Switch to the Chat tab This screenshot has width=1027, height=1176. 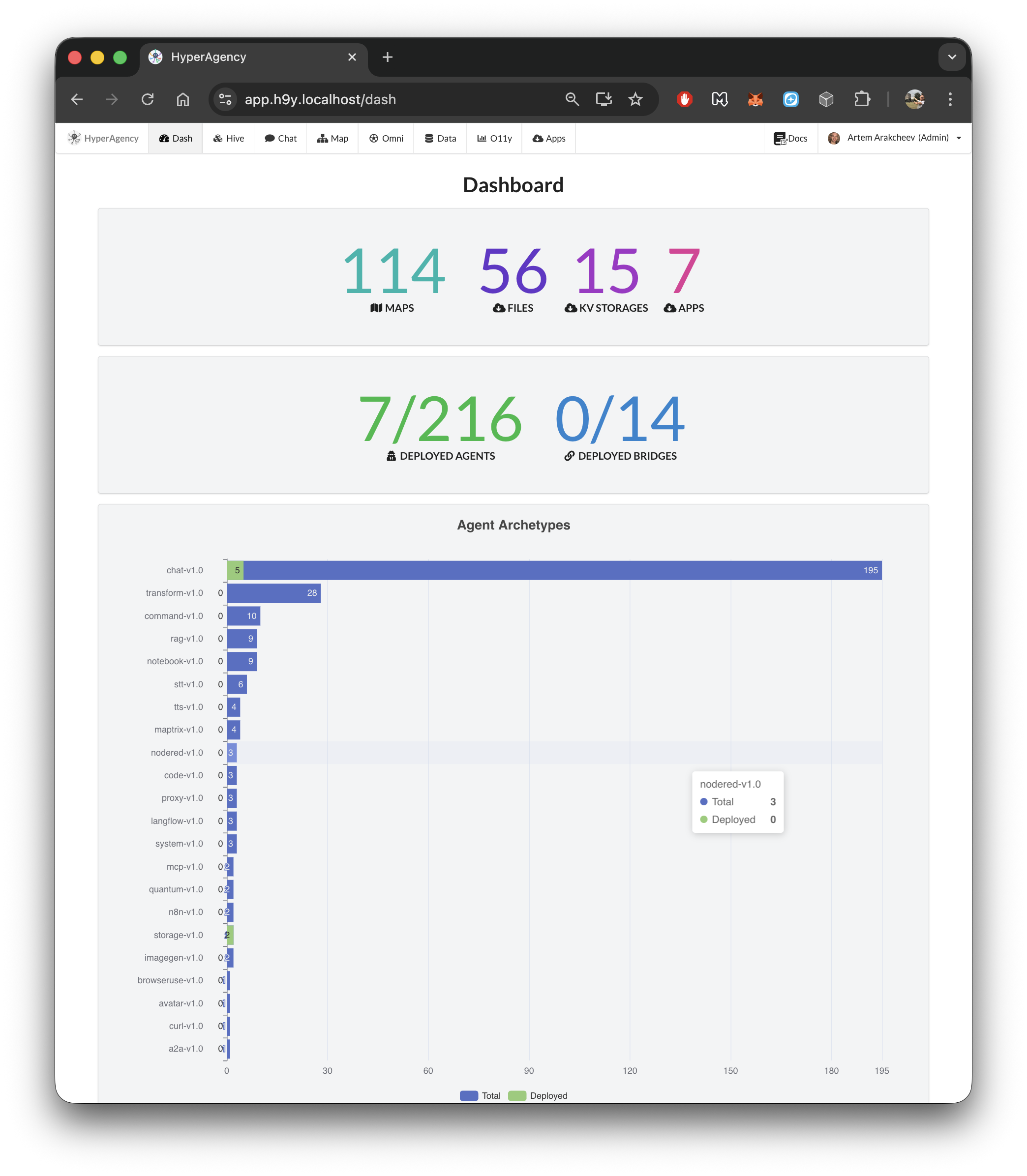281,138
